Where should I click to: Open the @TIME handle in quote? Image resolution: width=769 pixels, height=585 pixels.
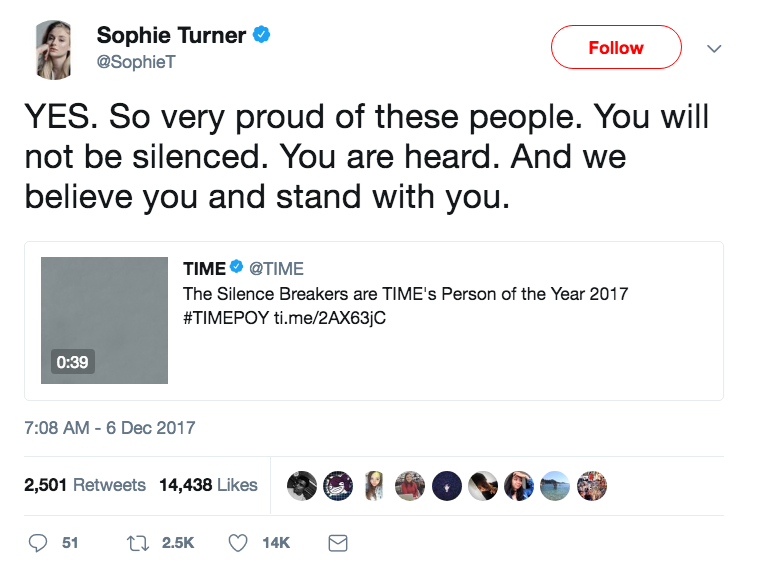[276, 268]
